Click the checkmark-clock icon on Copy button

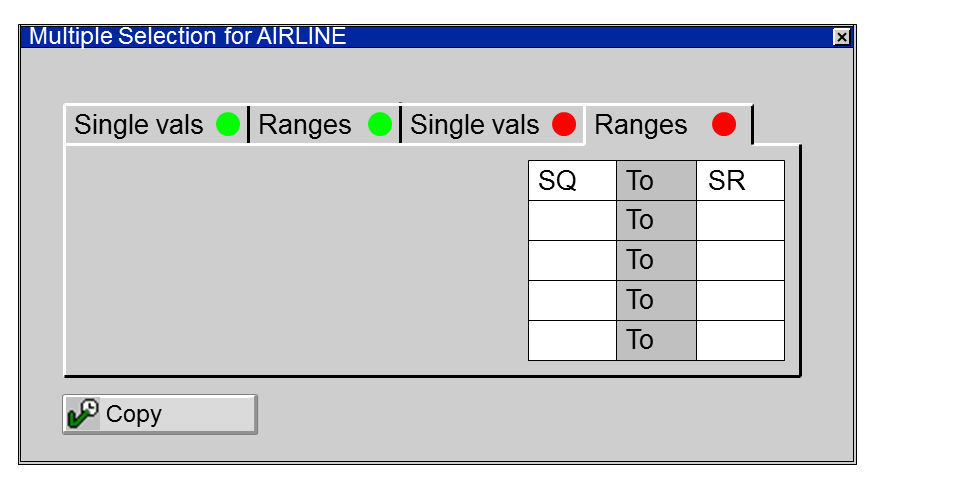[83, 414]
